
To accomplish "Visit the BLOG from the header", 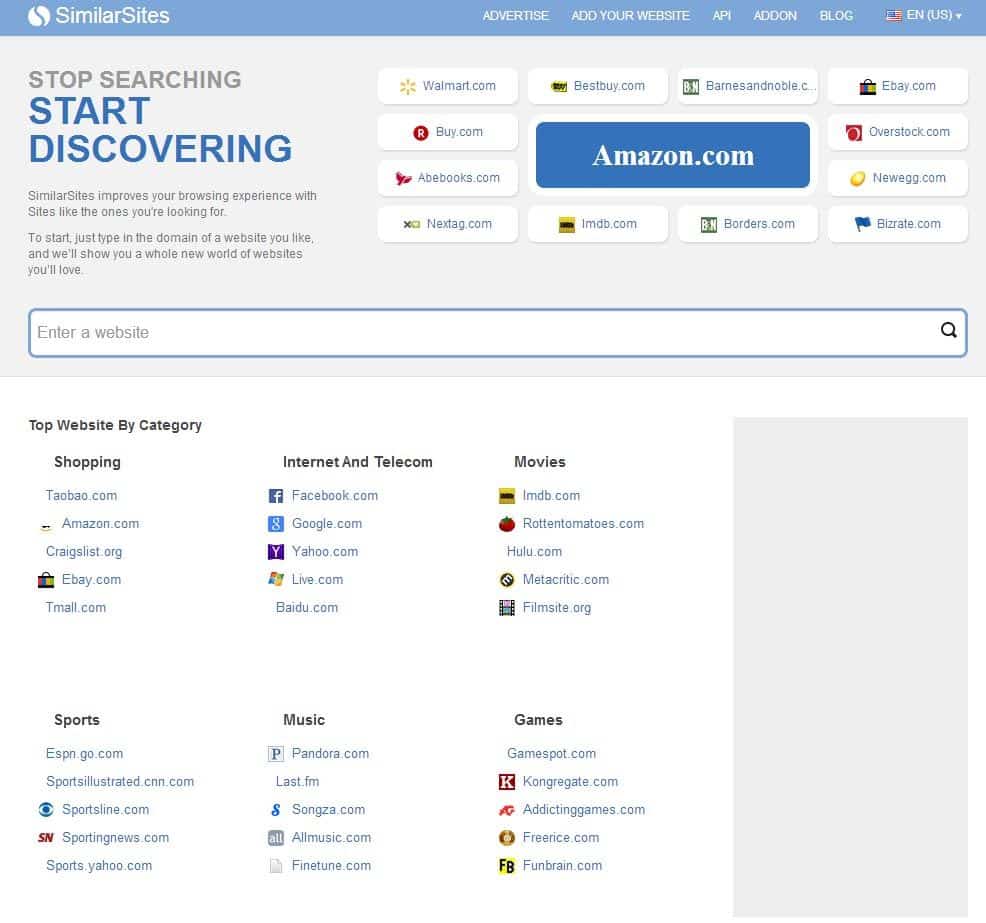I will coord(836,16).
